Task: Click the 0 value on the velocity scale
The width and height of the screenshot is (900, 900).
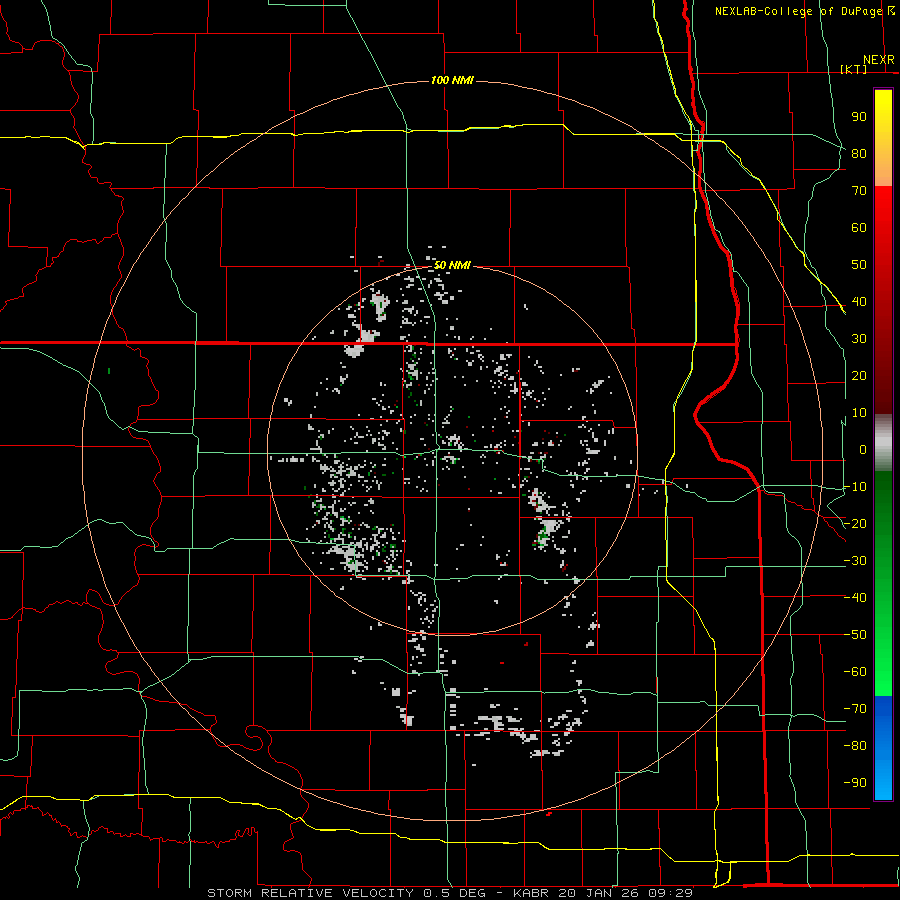Action: point(863,449)
